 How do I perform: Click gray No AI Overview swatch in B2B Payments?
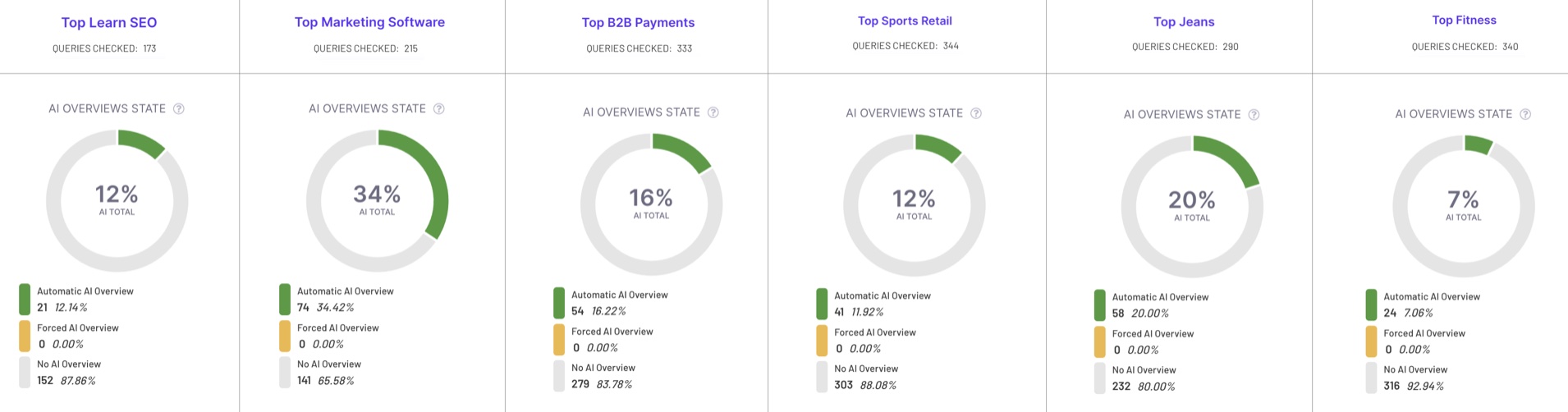click(x=559, y=376)
